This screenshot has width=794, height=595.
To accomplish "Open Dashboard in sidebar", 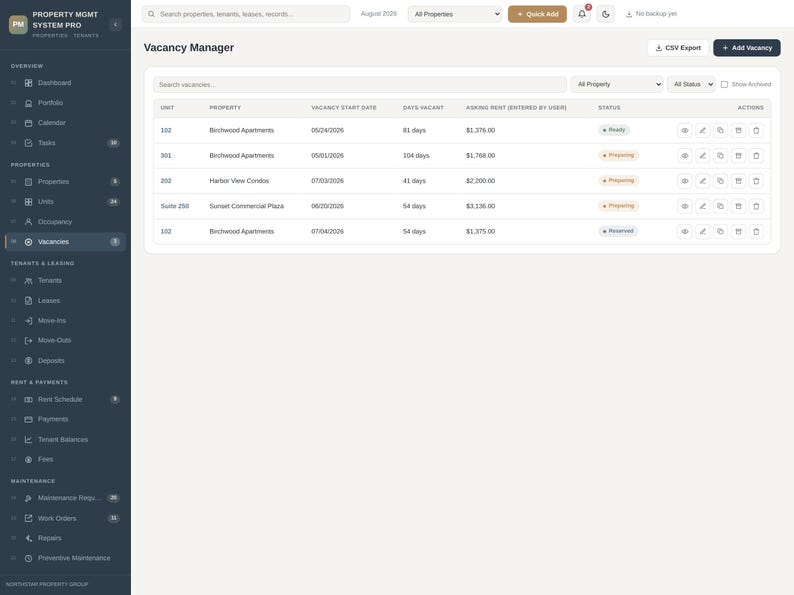I will 65,83.
